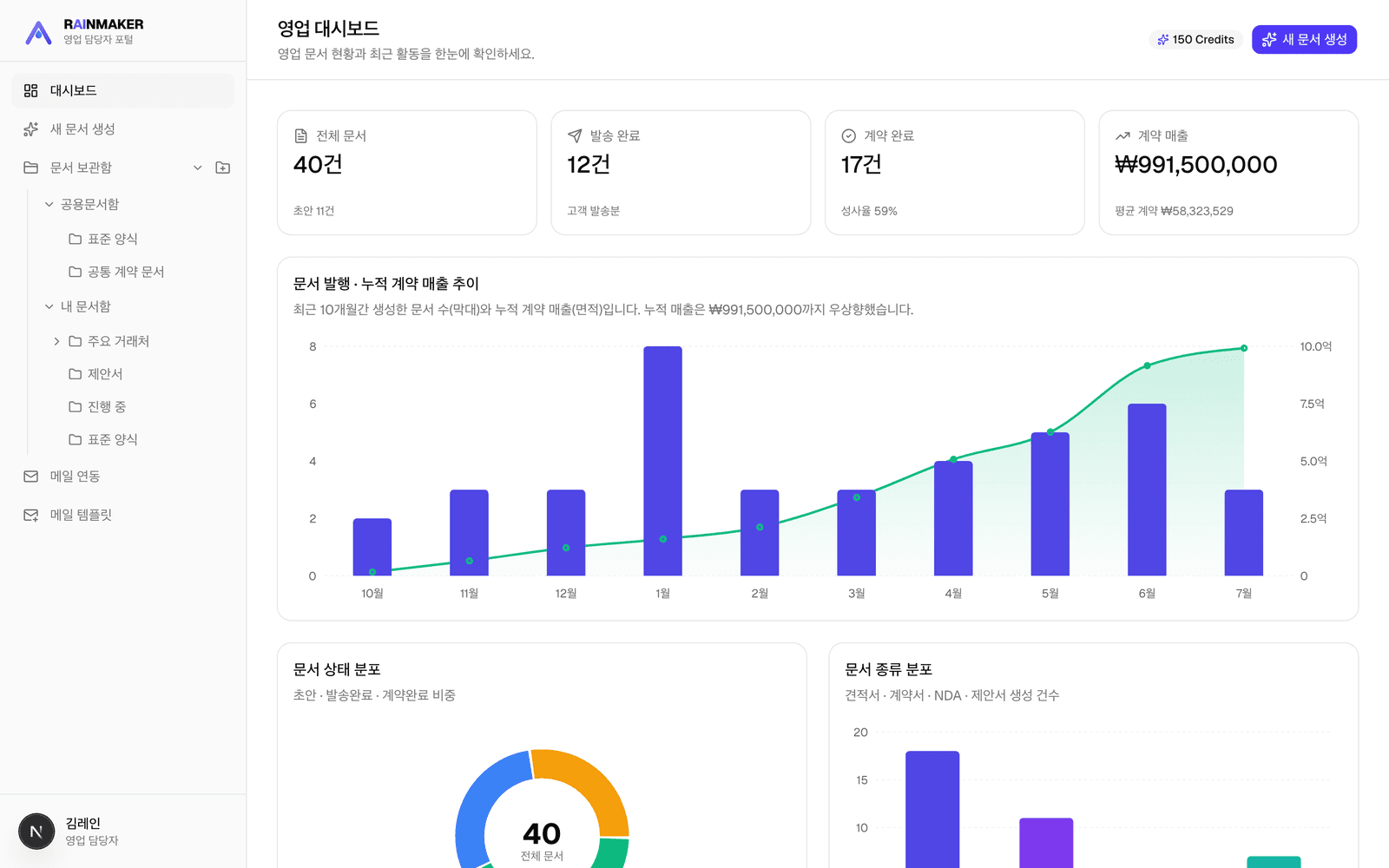Viewport: 1389px width, 868px height.
Task: Click sparkle icon in the Credits badge
Action: [x=1163, y=40]
